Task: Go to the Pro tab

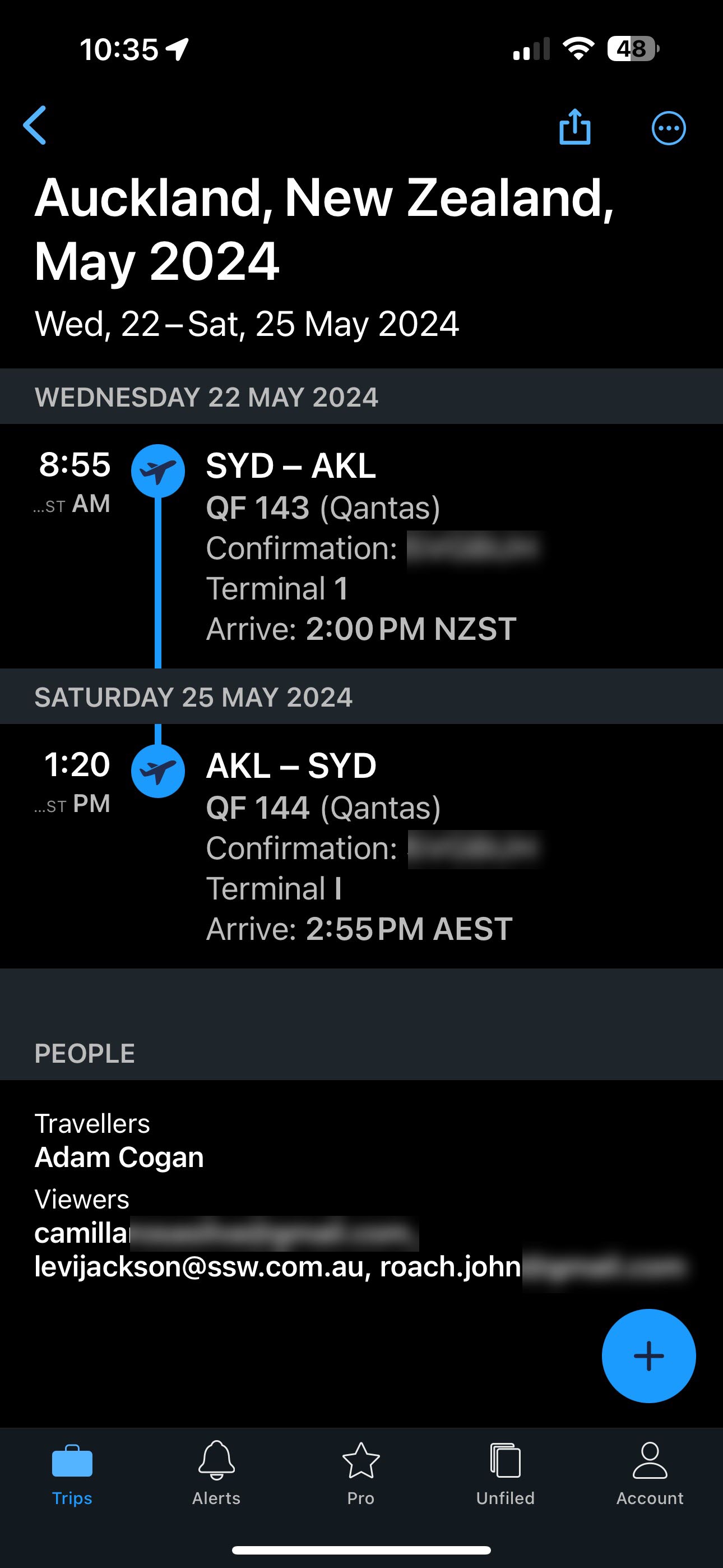Action: point(361,1473)
